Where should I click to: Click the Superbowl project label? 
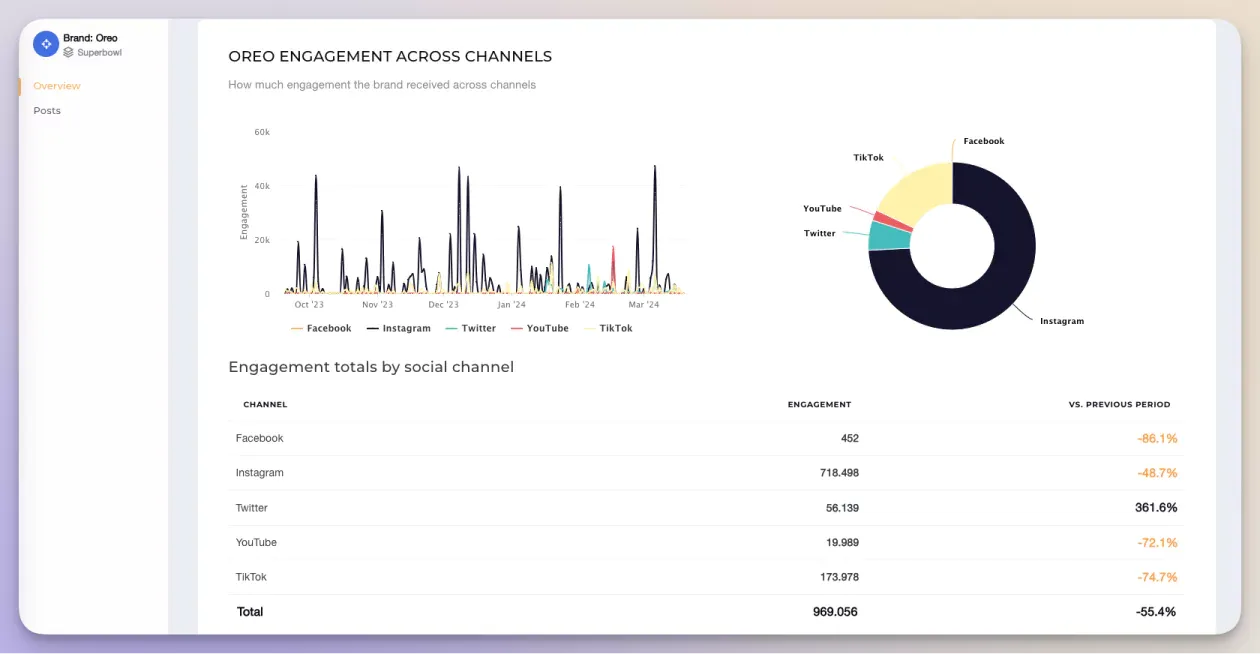[99, 52]
